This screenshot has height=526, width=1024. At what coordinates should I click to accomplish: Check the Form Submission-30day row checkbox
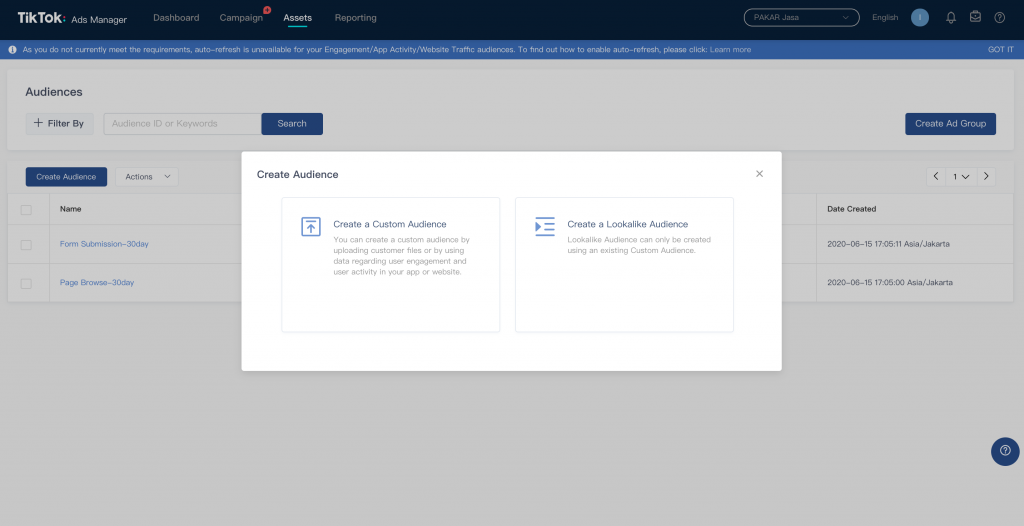[x=26, y=244]
